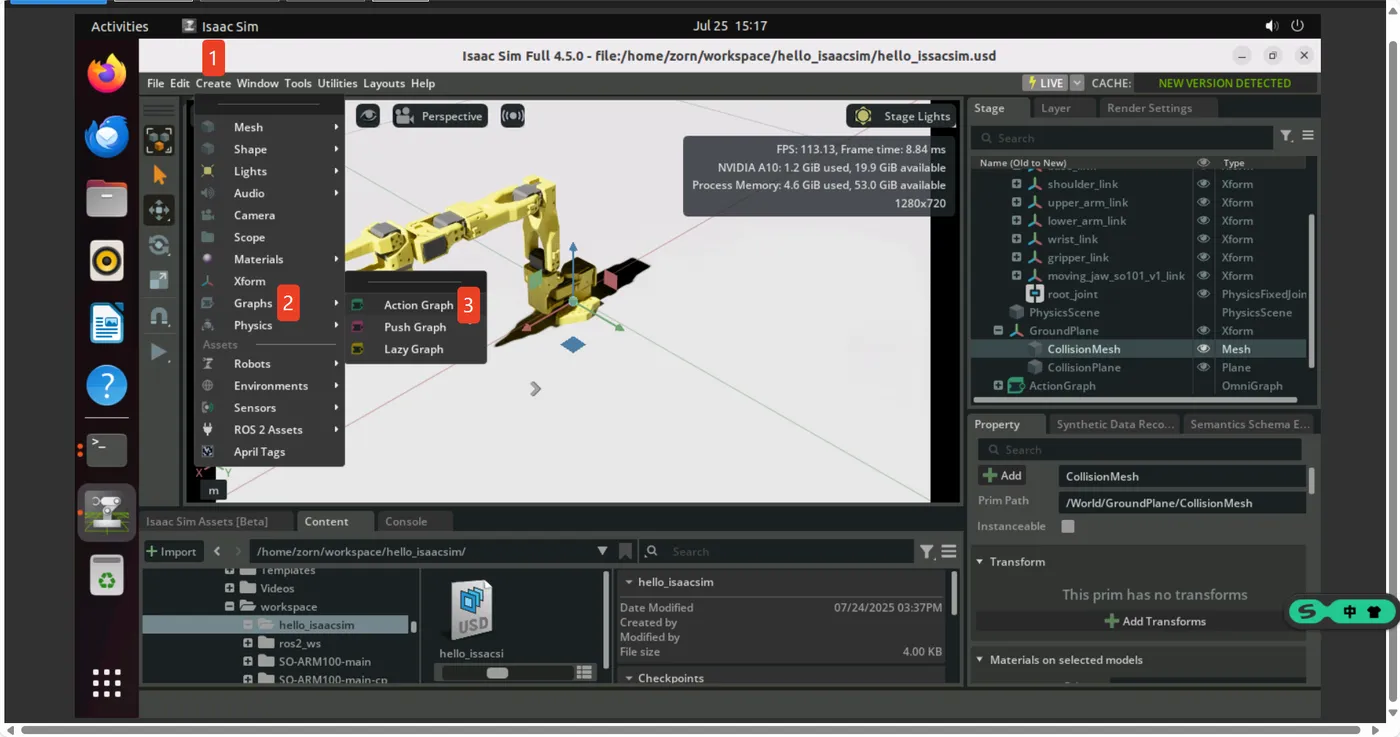This screenshot has width=1400, height=737.
Task: Open Stage panel filter icon
Action: (1286, 136)
